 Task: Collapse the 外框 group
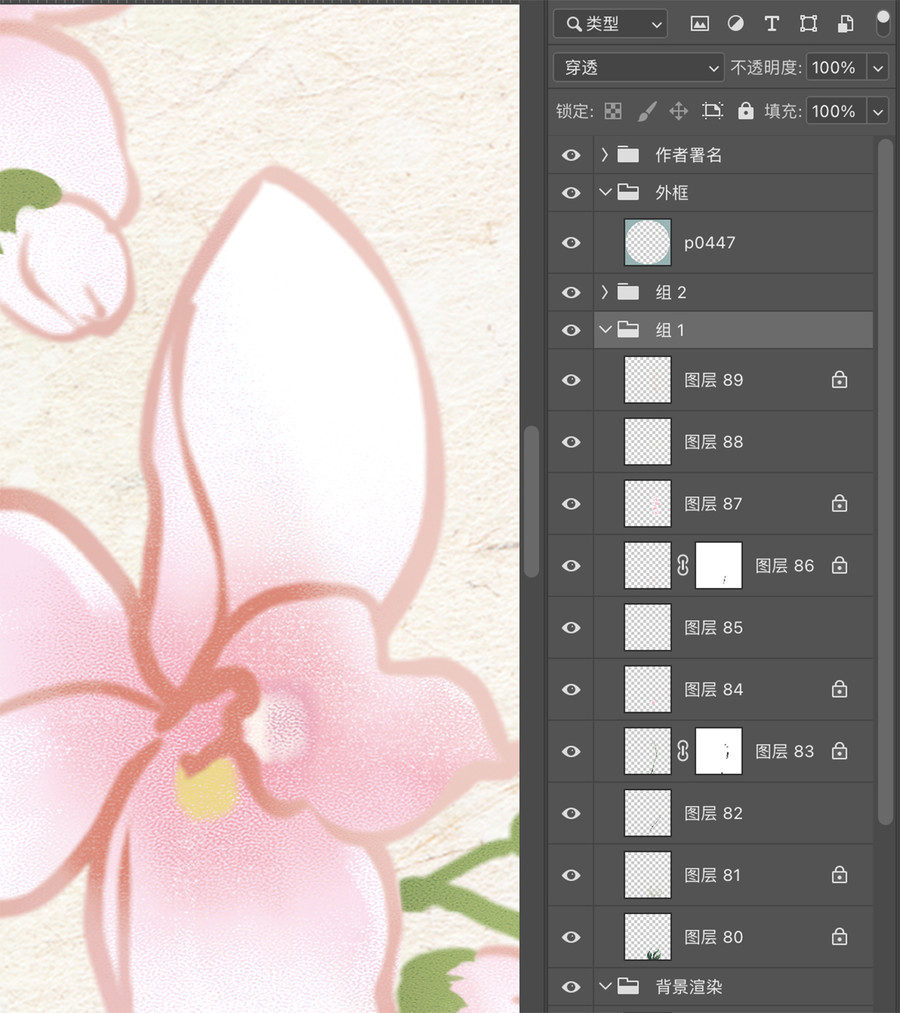(605, 192)
